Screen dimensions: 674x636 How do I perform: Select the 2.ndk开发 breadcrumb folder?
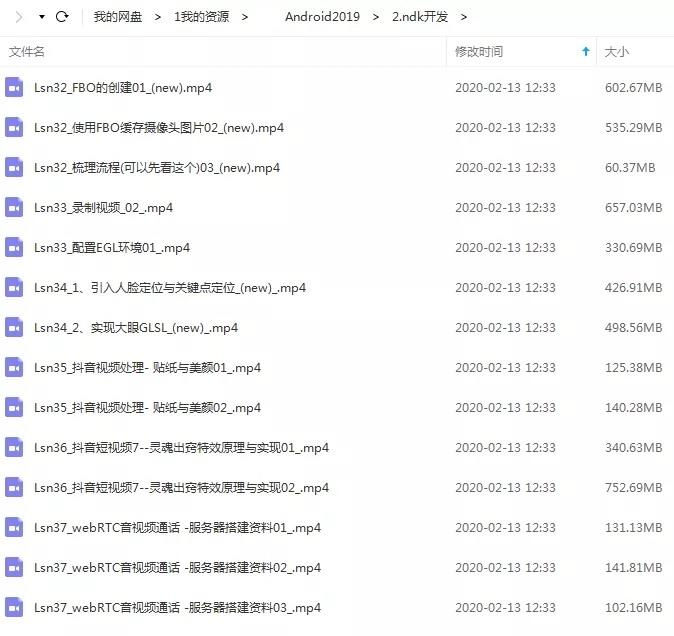point(420,17)
